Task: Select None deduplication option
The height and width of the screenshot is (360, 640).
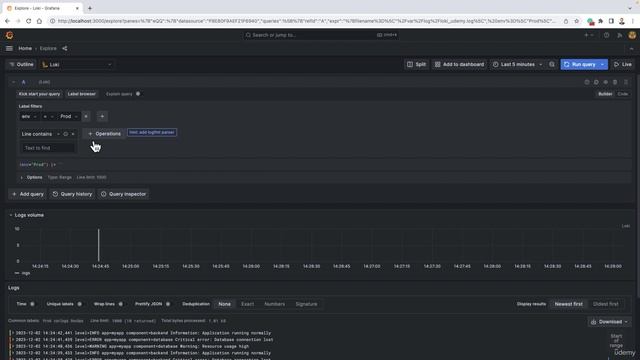Action: 224,304
